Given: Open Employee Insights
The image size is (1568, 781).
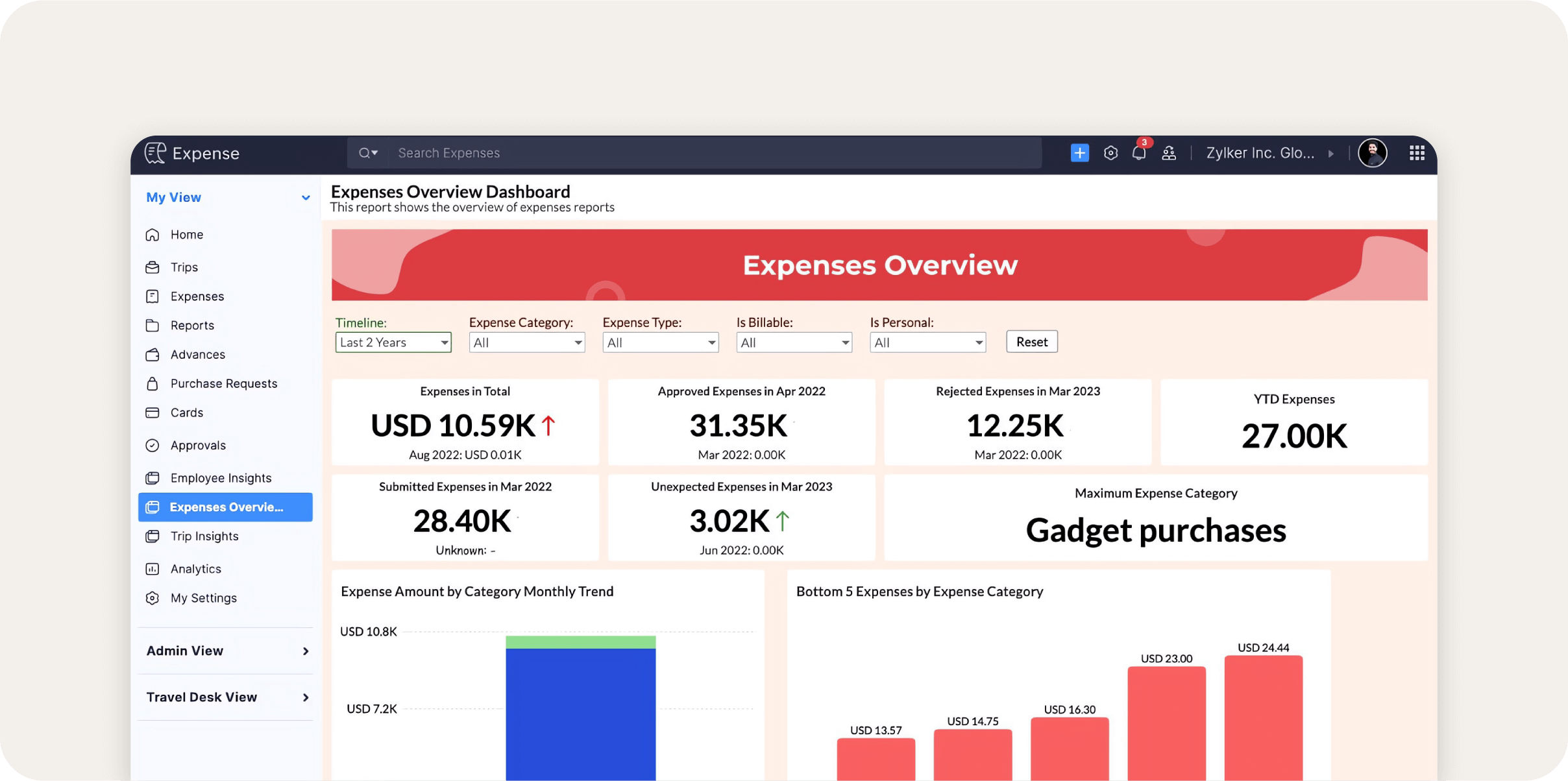Looking at the screenshot, I should pyautogui.click(x=221, y=477).
